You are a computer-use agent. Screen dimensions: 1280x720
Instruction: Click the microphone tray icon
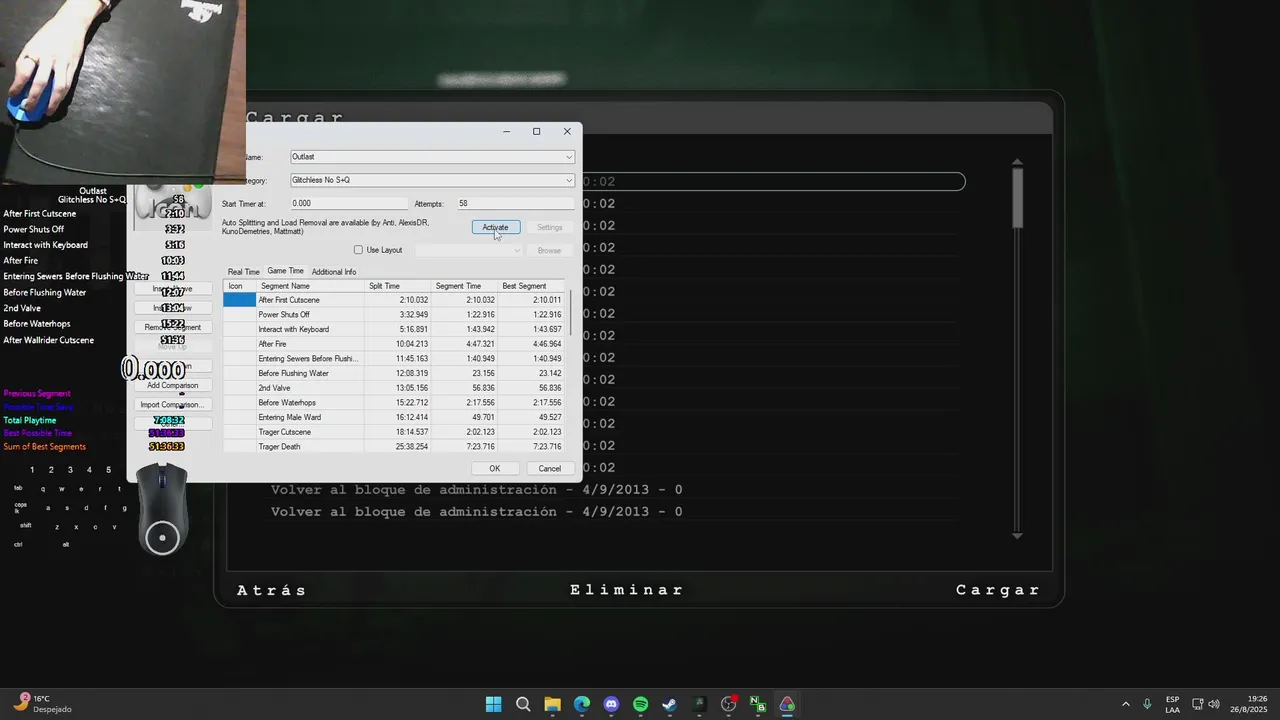1147,704
